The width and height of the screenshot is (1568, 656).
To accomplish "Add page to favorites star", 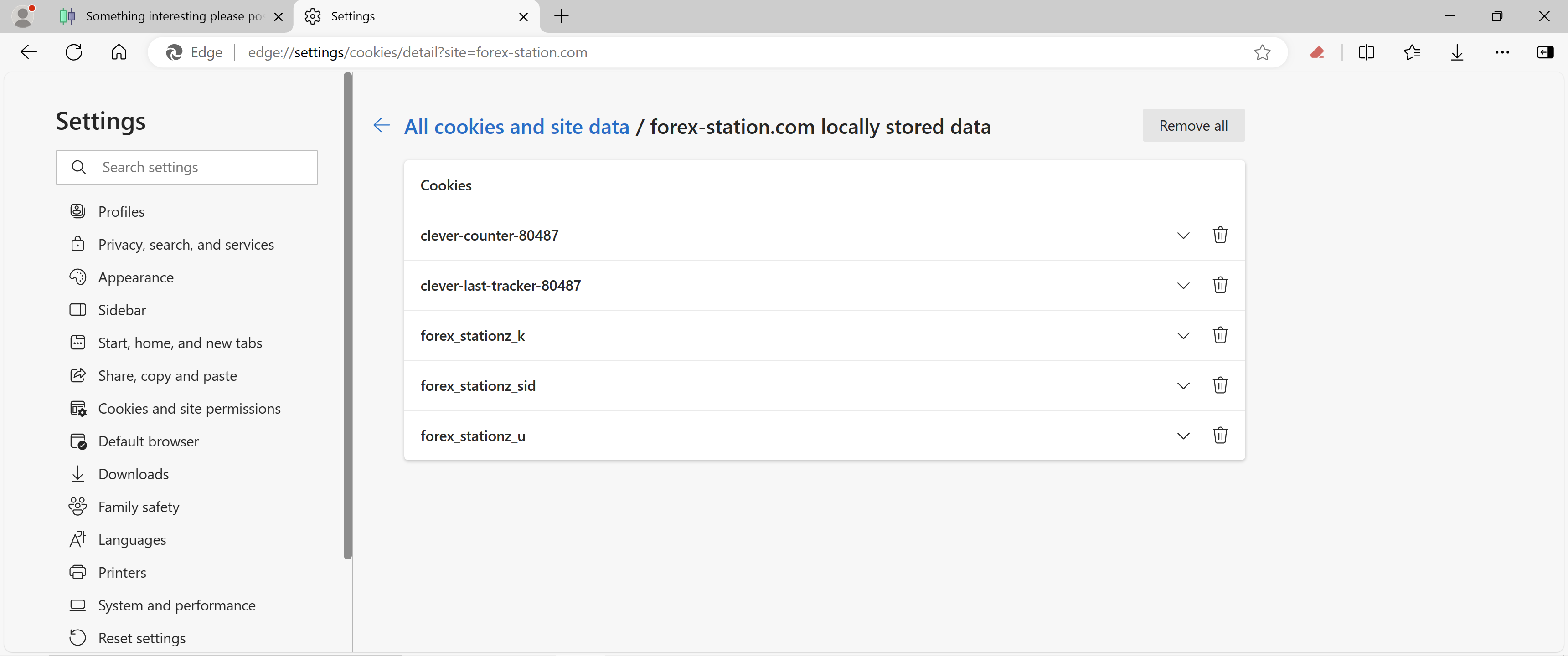I will pyautogui.click(x=1262, y=52).
